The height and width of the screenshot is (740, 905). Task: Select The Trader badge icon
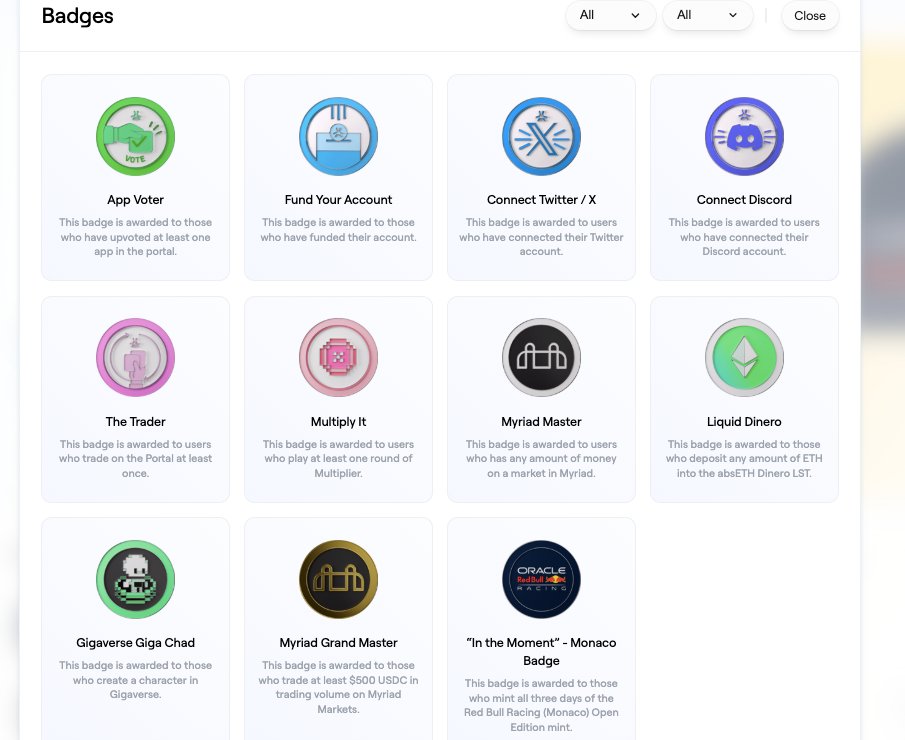(135, 357)
